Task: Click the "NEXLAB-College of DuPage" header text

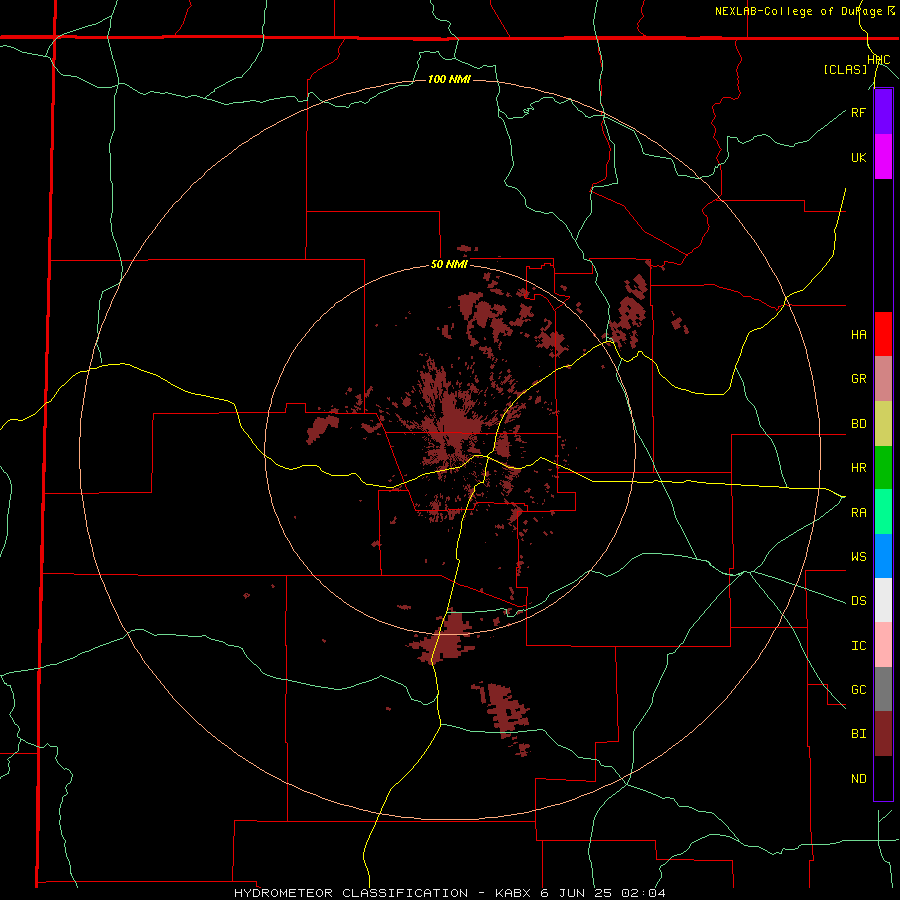Action: coord(801,11)
